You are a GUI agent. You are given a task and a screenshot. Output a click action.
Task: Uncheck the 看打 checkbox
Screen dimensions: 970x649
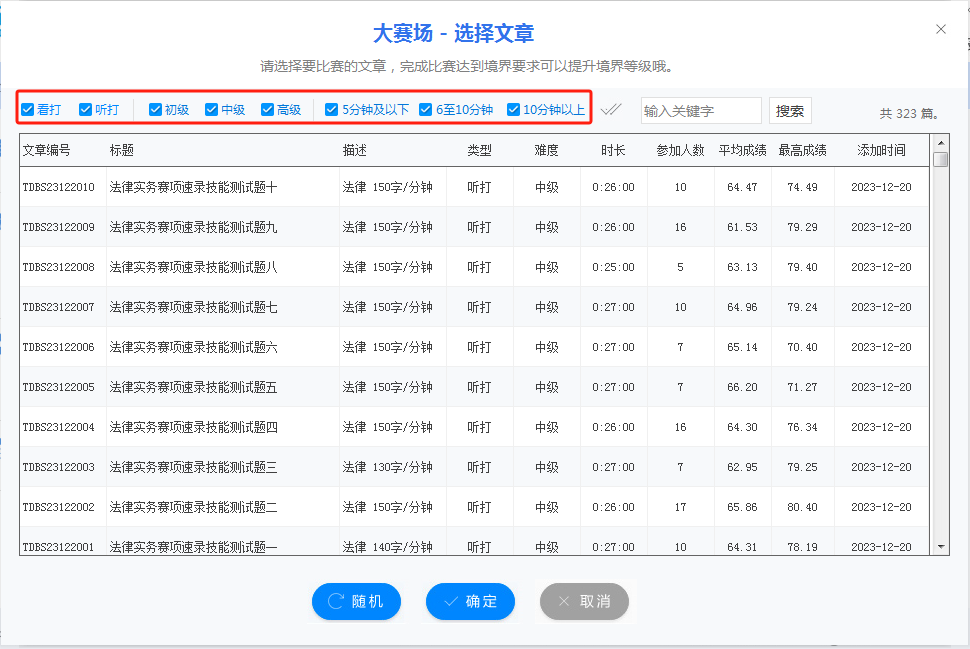coord(27,110)
